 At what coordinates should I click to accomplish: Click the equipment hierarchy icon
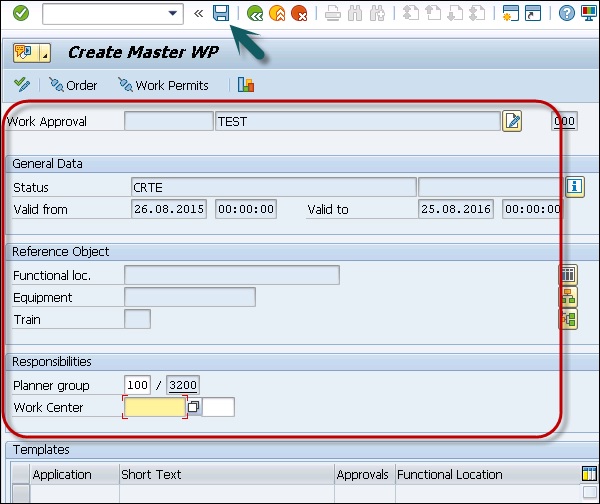point(568,297)
